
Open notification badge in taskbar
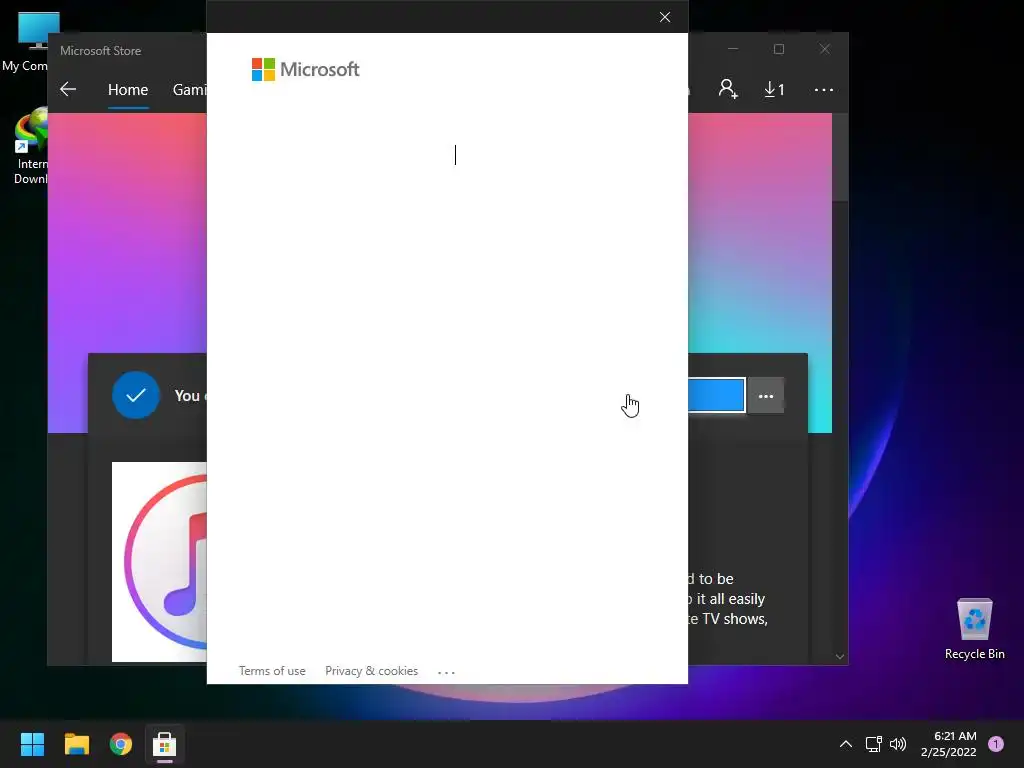996,744
